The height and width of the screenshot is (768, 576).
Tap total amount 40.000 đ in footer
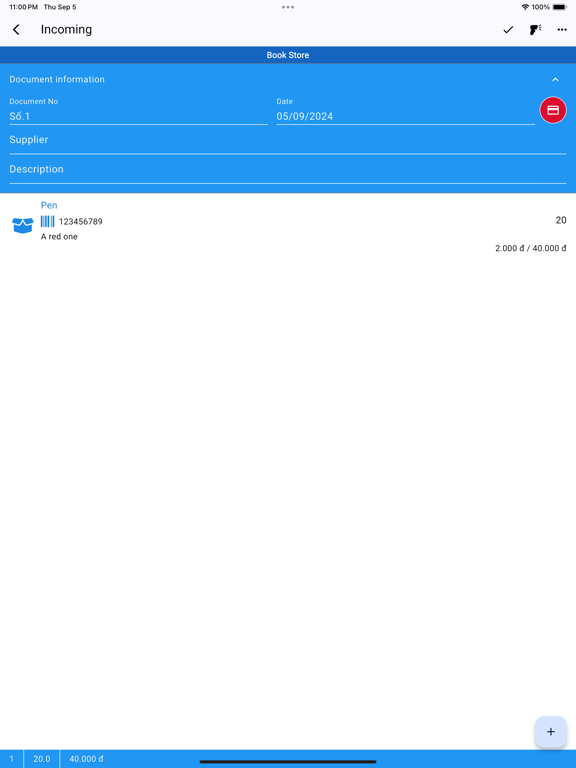point(86,759)
